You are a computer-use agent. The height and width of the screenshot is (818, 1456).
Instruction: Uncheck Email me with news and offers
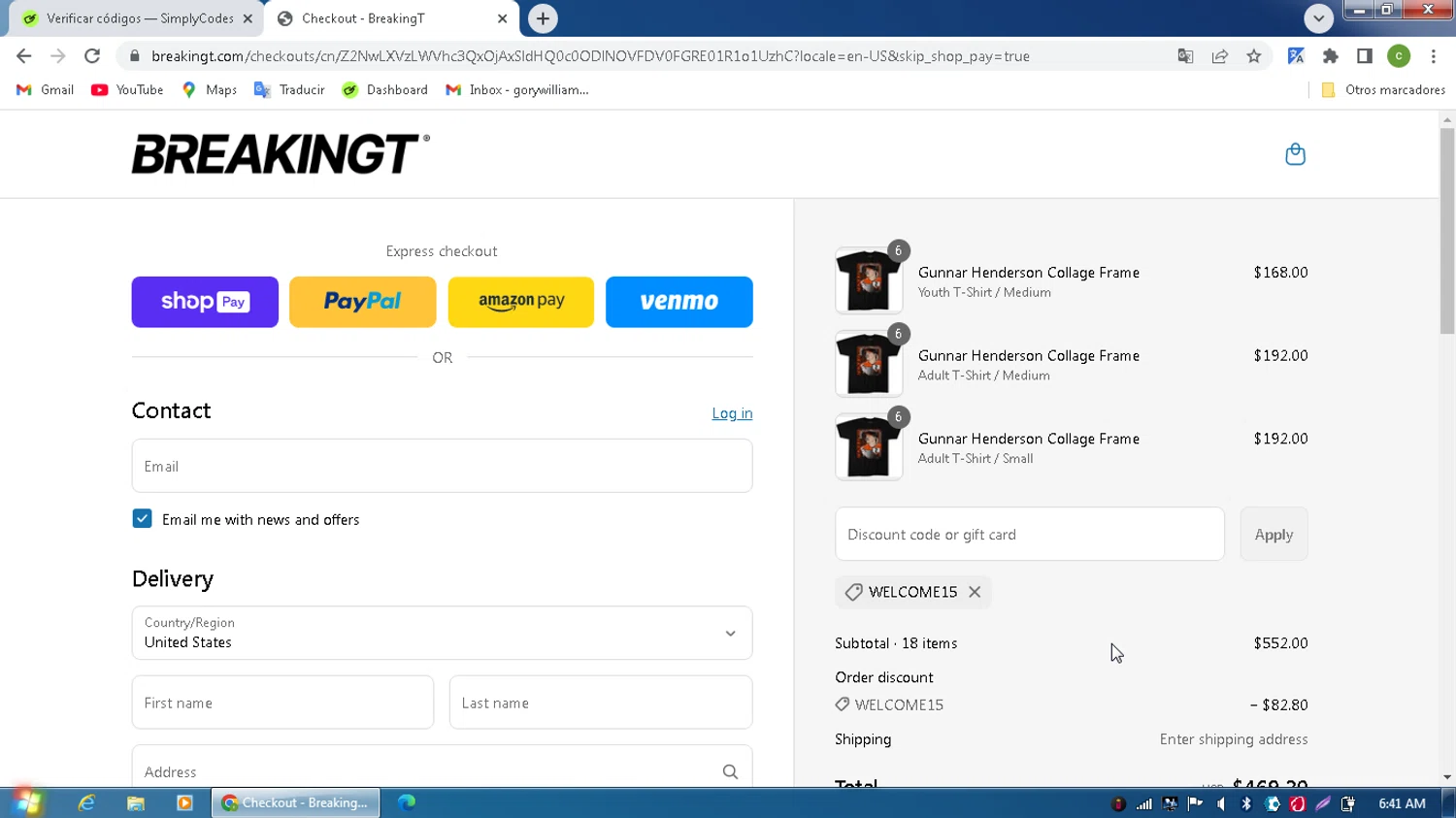[x=142, y=519]
